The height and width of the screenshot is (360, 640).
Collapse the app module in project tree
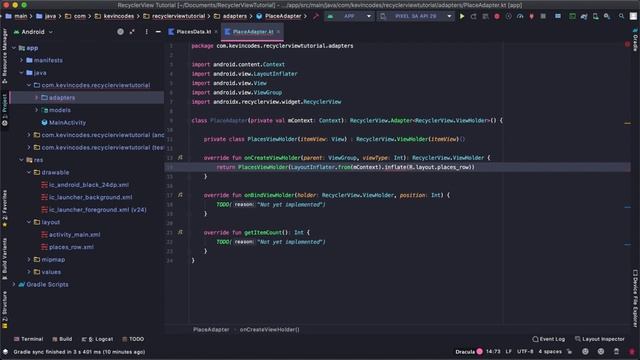[14, 48]
